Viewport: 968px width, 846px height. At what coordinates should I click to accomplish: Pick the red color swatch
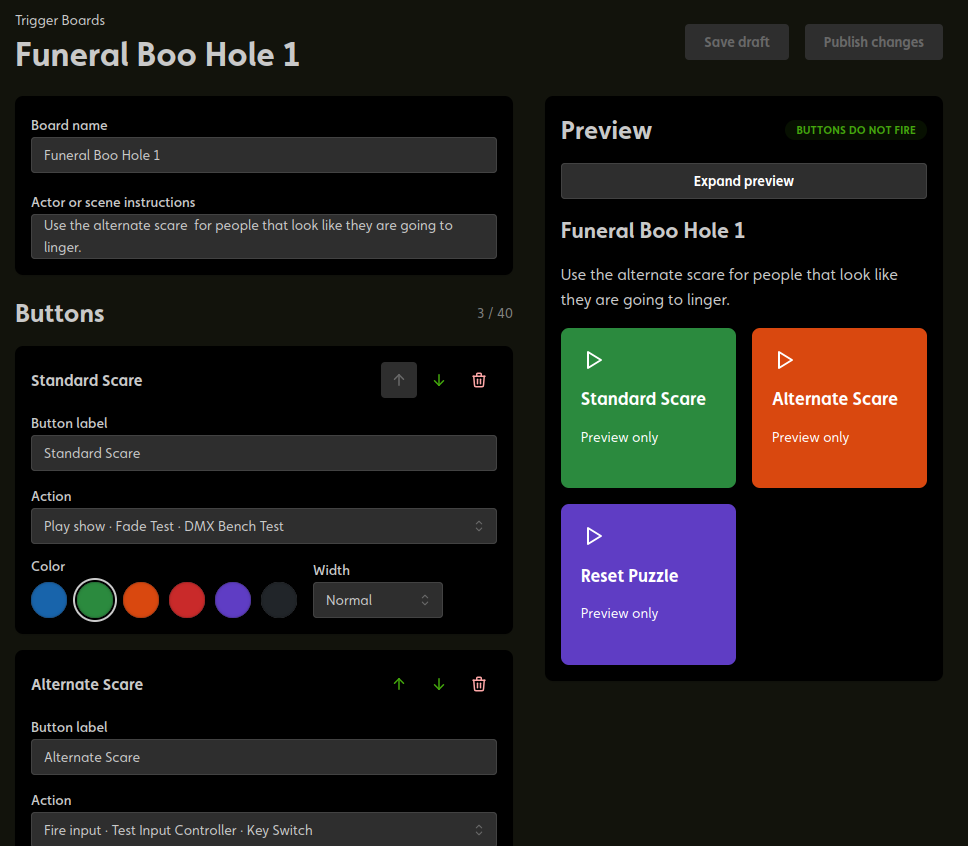click(187, 600)
